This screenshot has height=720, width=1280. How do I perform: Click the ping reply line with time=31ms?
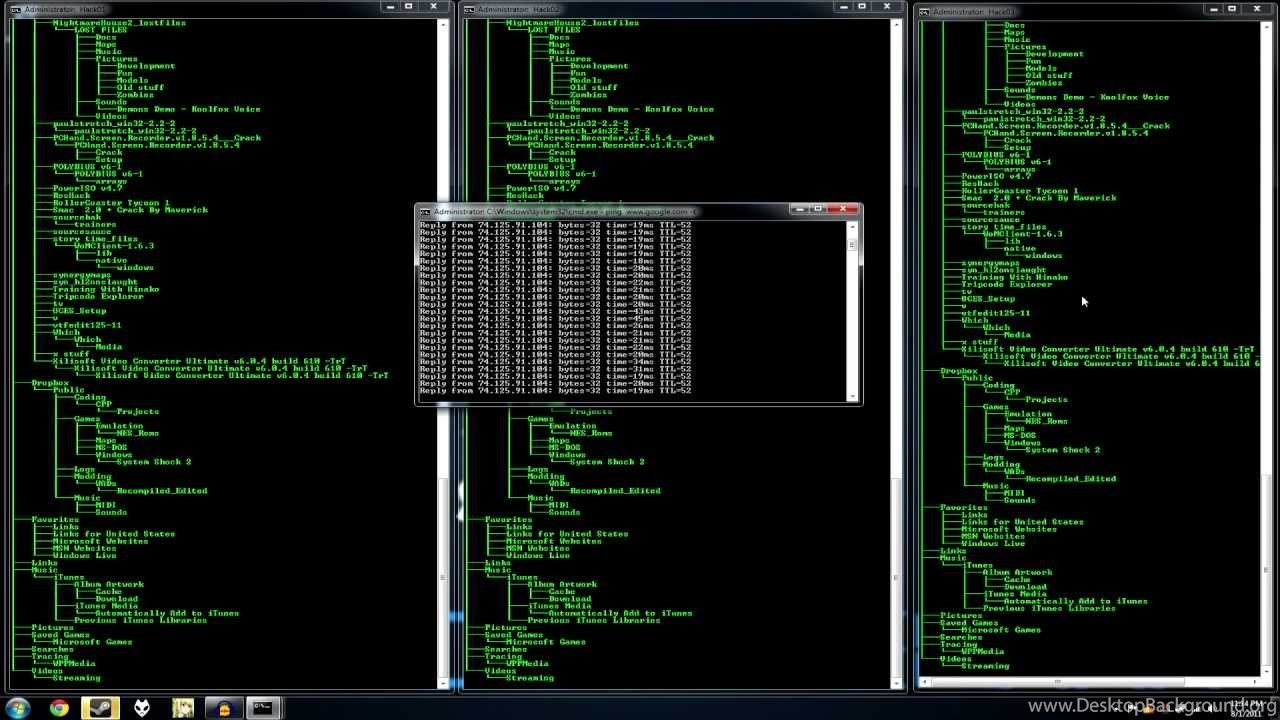[x=555, y=369]
